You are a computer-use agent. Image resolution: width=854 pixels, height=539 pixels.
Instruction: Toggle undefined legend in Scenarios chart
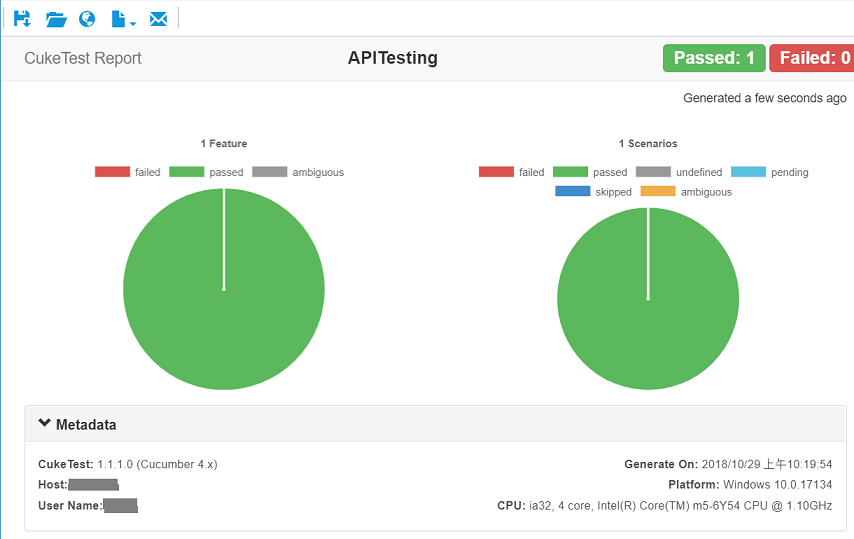click(679, 172)
